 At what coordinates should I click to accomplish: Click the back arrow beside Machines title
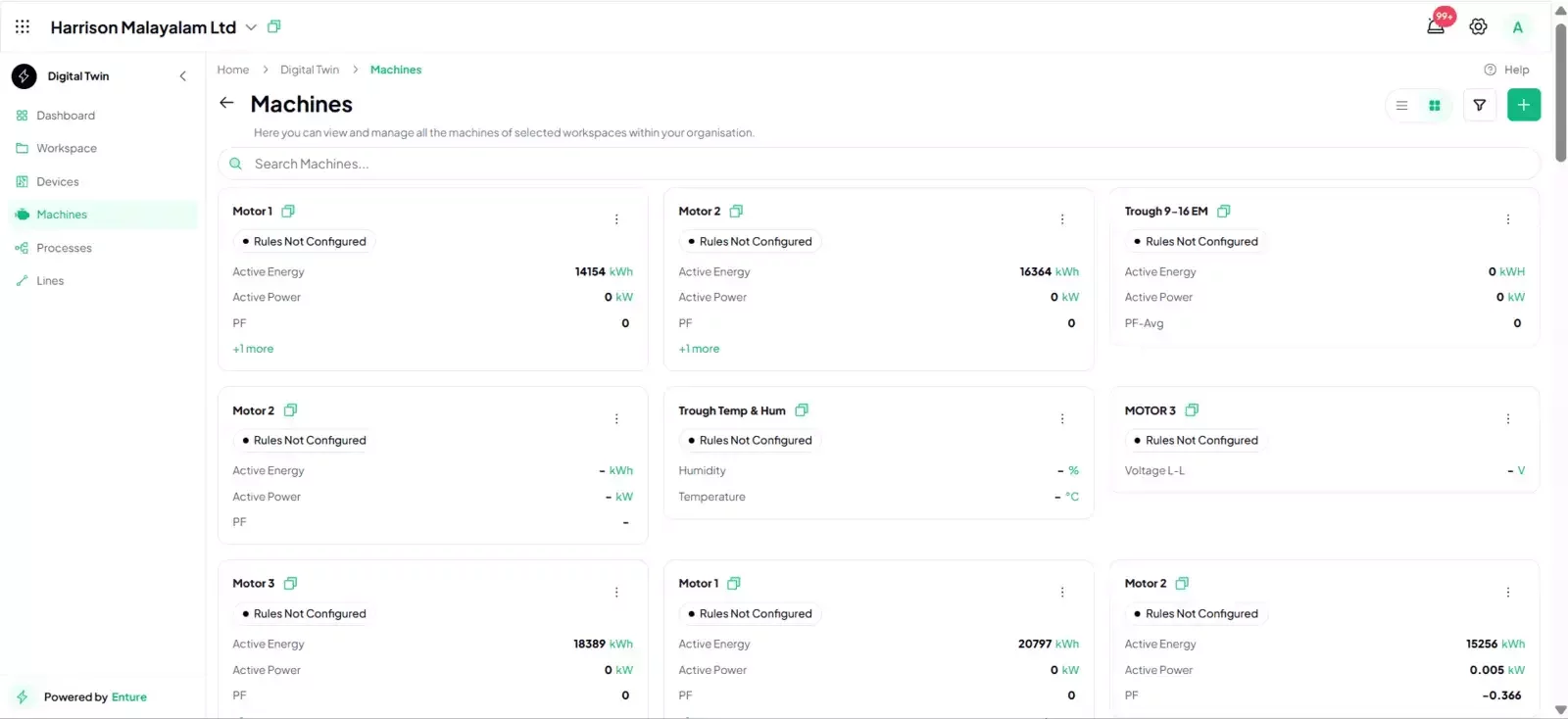[x=226, y=103]
